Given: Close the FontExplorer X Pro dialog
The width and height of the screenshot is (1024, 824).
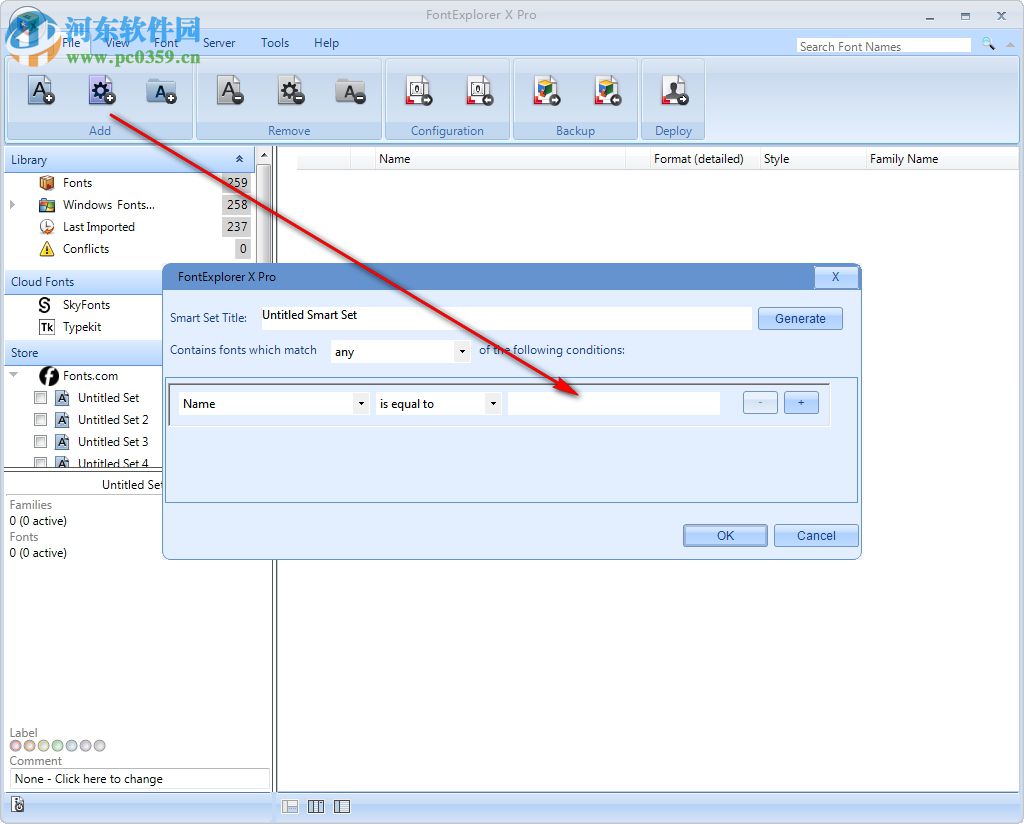Looking at the screenshot, I should [x=835, y=277].
